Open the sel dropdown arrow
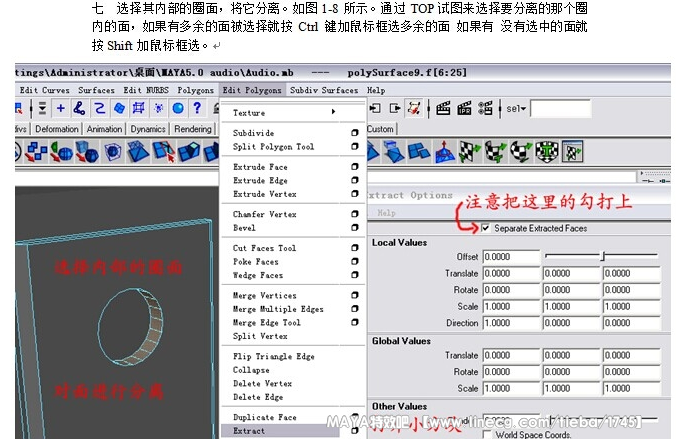676x439 pixels. click(x=523, y=109)
